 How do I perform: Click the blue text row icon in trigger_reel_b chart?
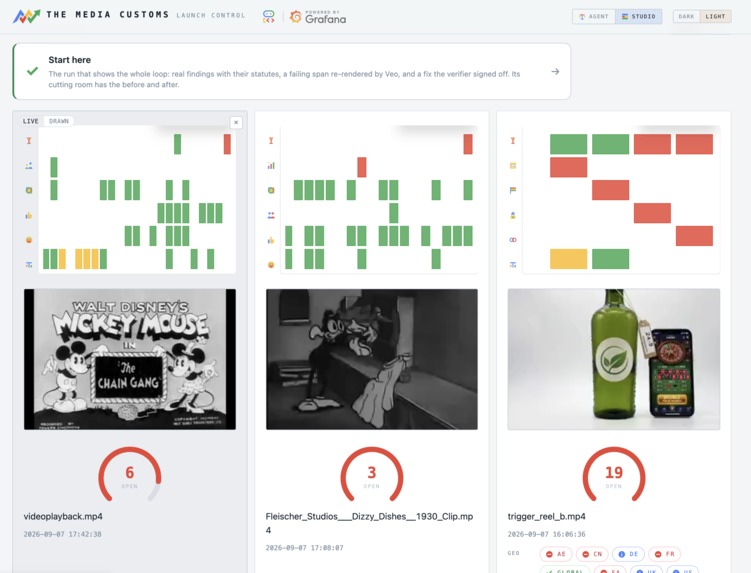(x=513, y=264)
